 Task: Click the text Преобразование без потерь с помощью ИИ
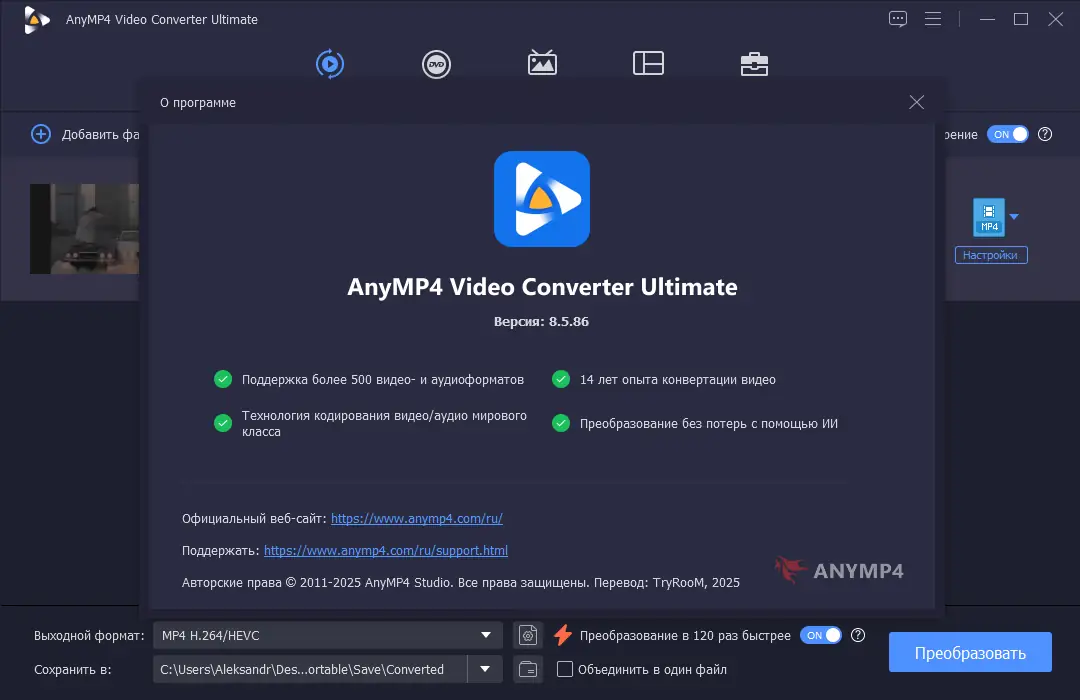(709, 424)
